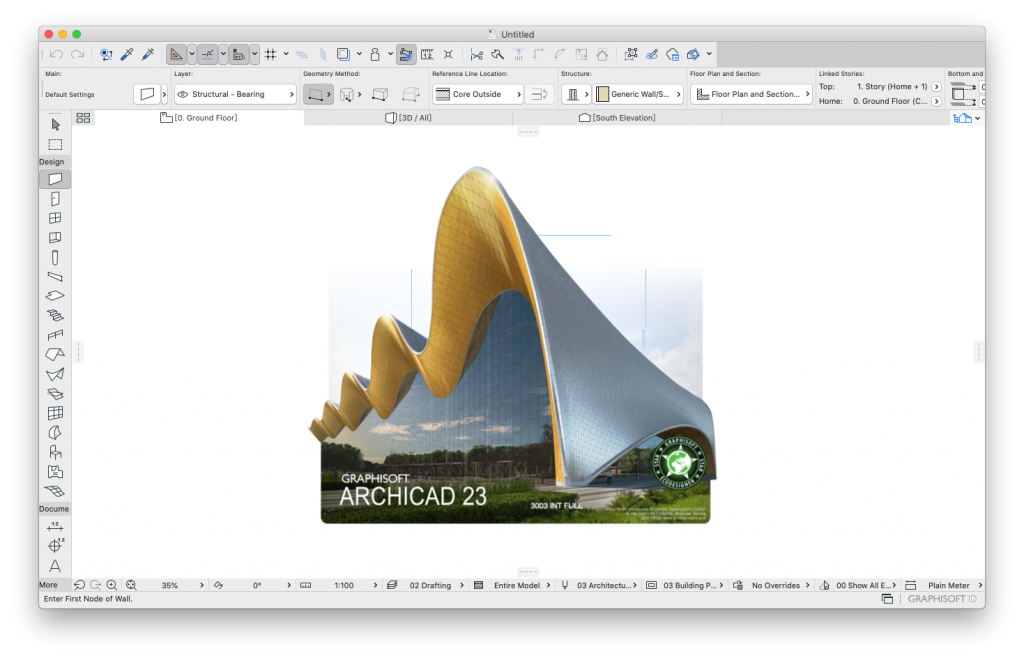This screenshot has height=660, width=1024.
Task: Choose the Trapezoid wall geometry method
Action: click(380, 95)
